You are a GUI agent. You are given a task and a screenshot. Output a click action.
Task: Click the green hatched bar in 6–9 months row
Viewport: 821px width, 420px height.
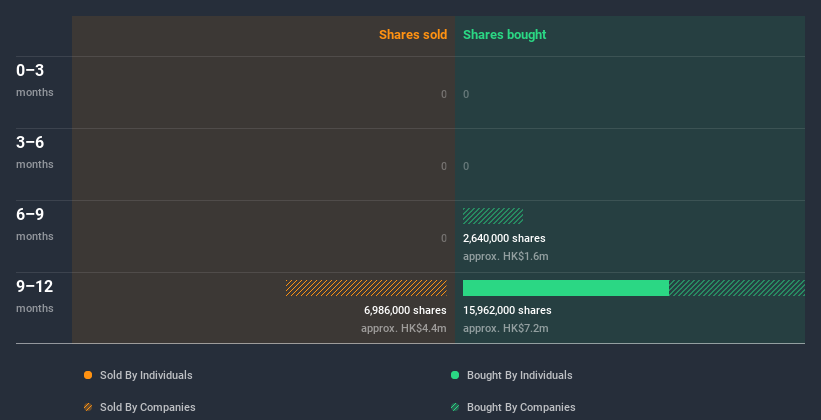pyautogui.click(x=493, y=216)
